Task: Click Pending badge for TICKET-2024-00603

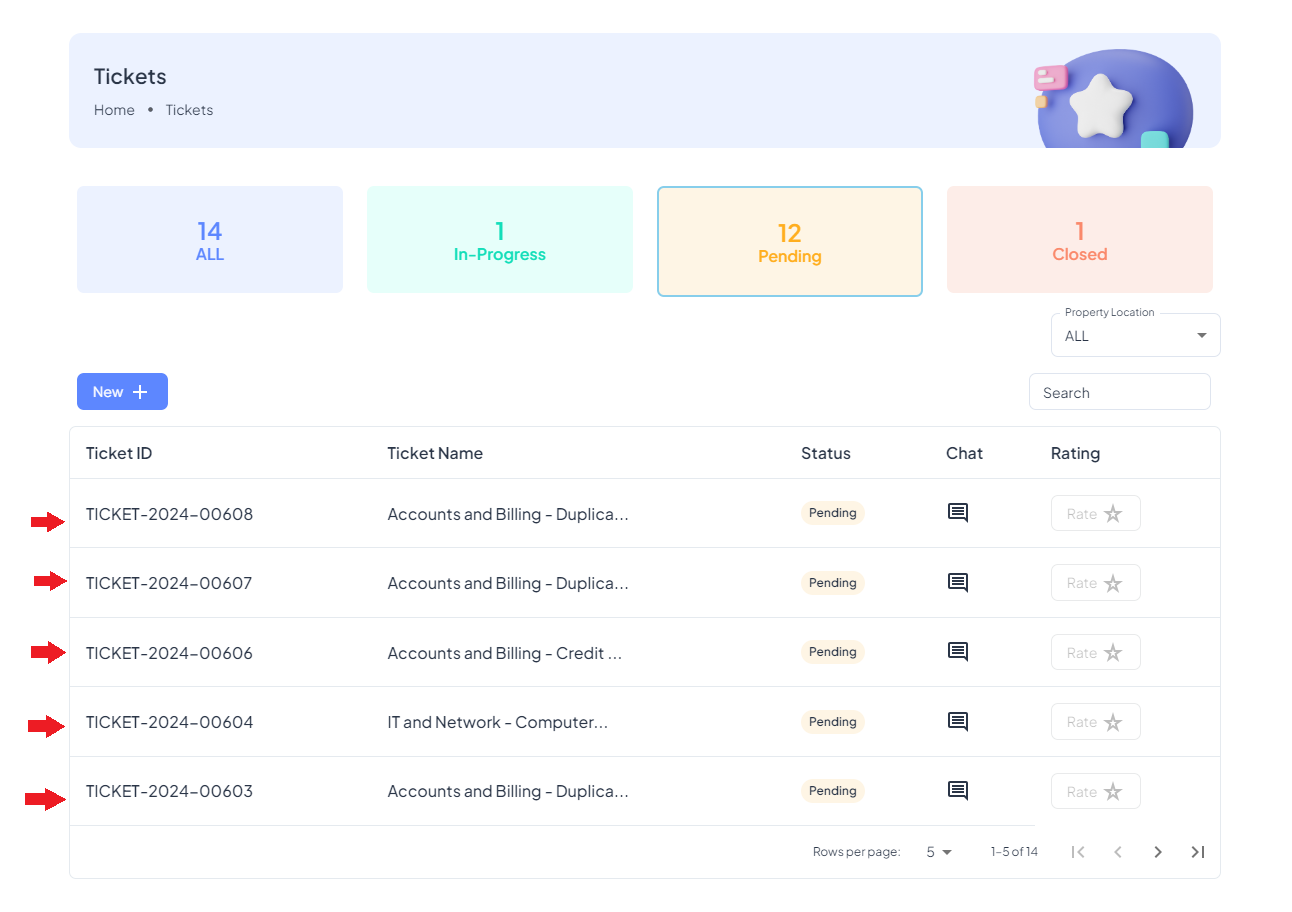Action: click(x=833, y=791)
